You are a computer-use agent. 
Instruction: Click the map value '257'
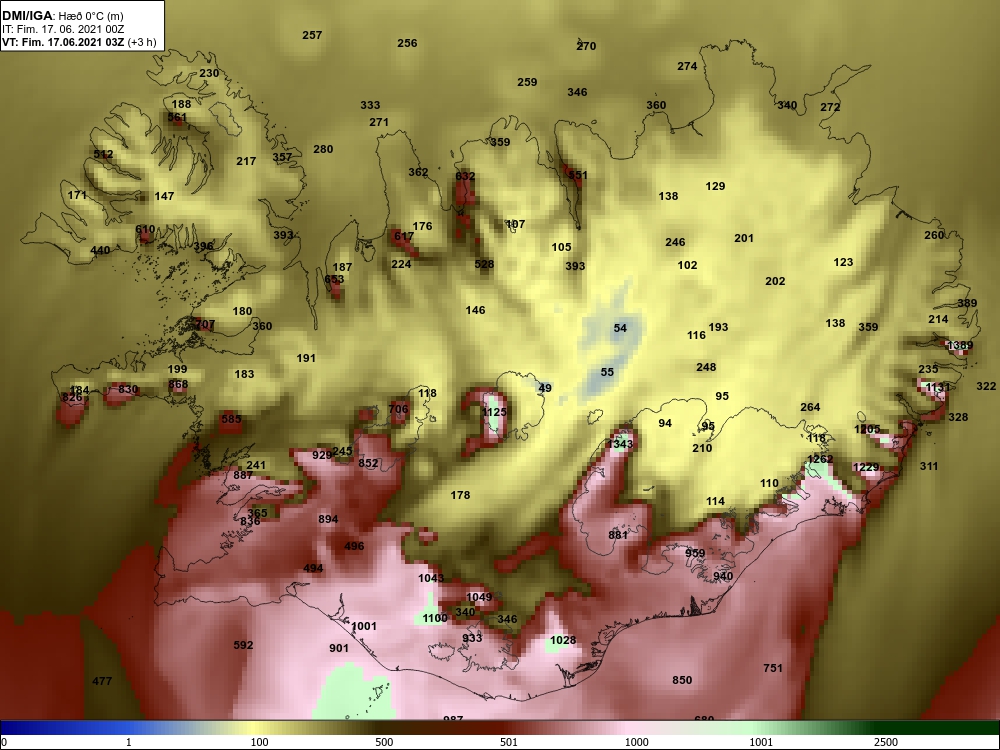click(312, 35)
